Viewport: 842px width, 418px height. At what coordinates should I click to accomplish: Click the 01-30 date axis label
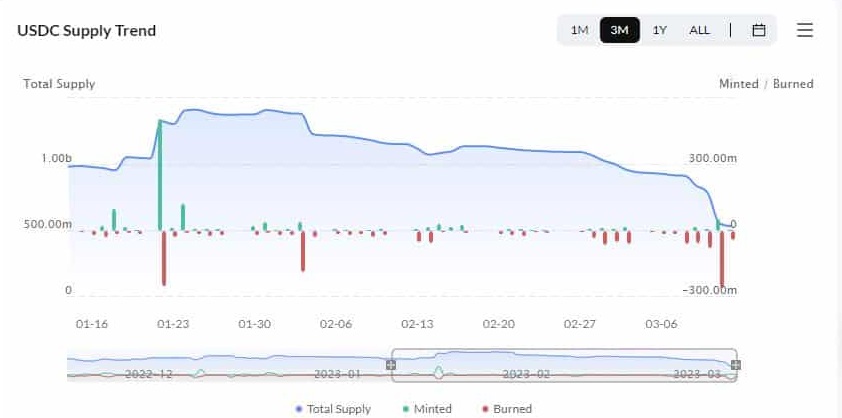coord(255,324)
